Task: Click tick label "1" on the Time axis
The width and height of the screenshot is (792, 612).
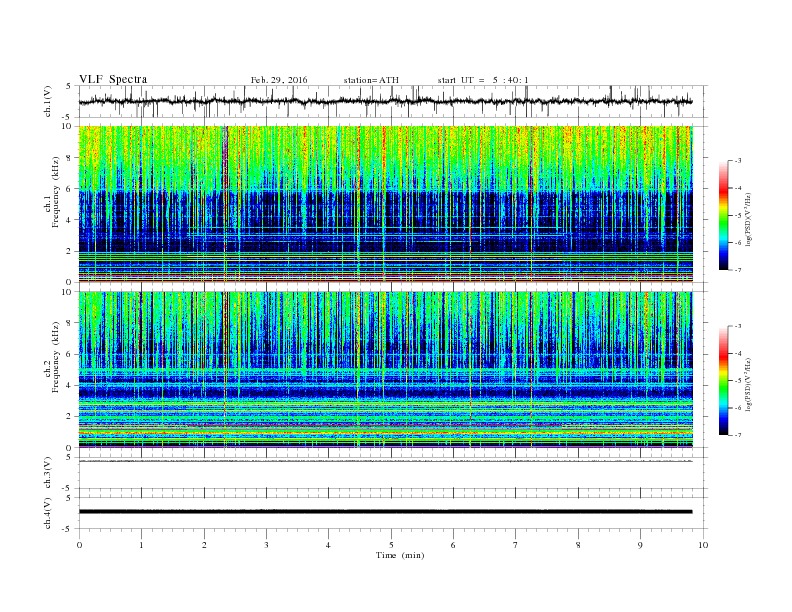Action: 142,545
